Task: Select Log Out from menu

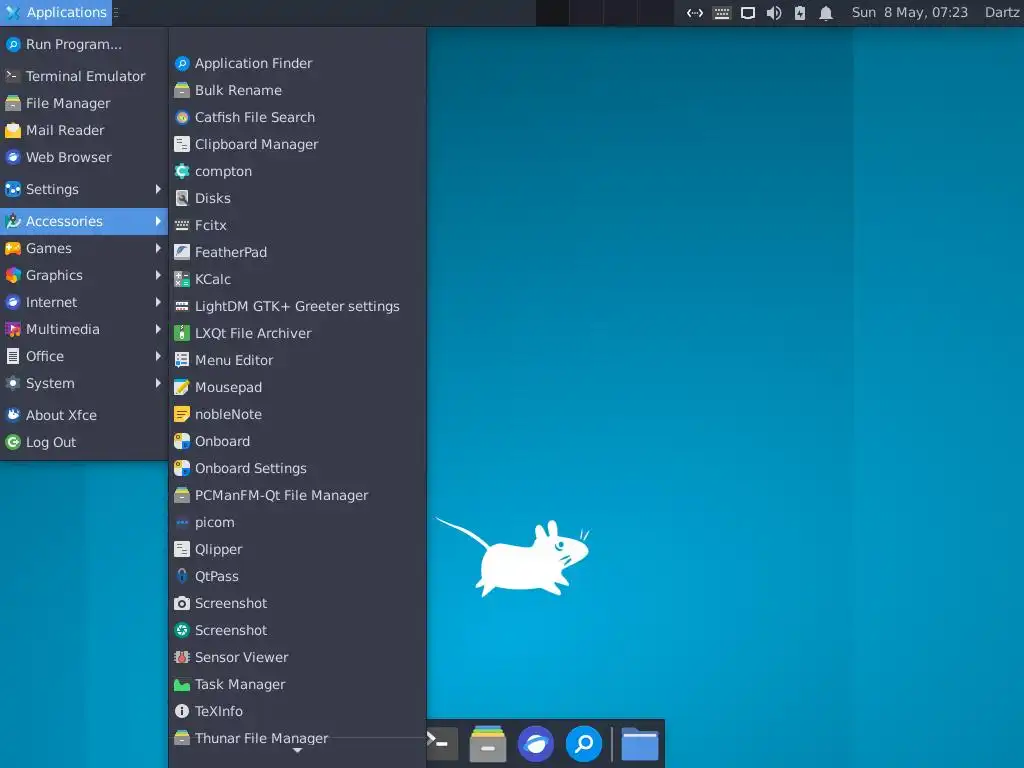Action: [x=84, y=442]
